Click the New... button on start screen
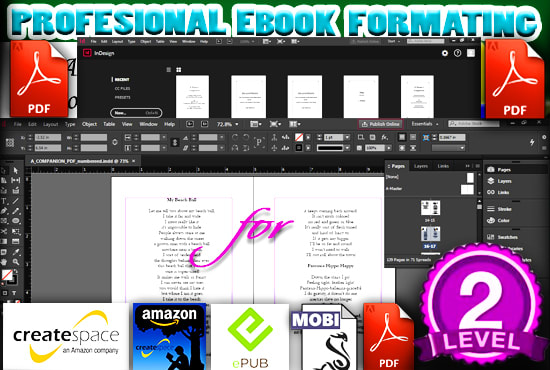550x370 pixels. [x=136, y=113]
